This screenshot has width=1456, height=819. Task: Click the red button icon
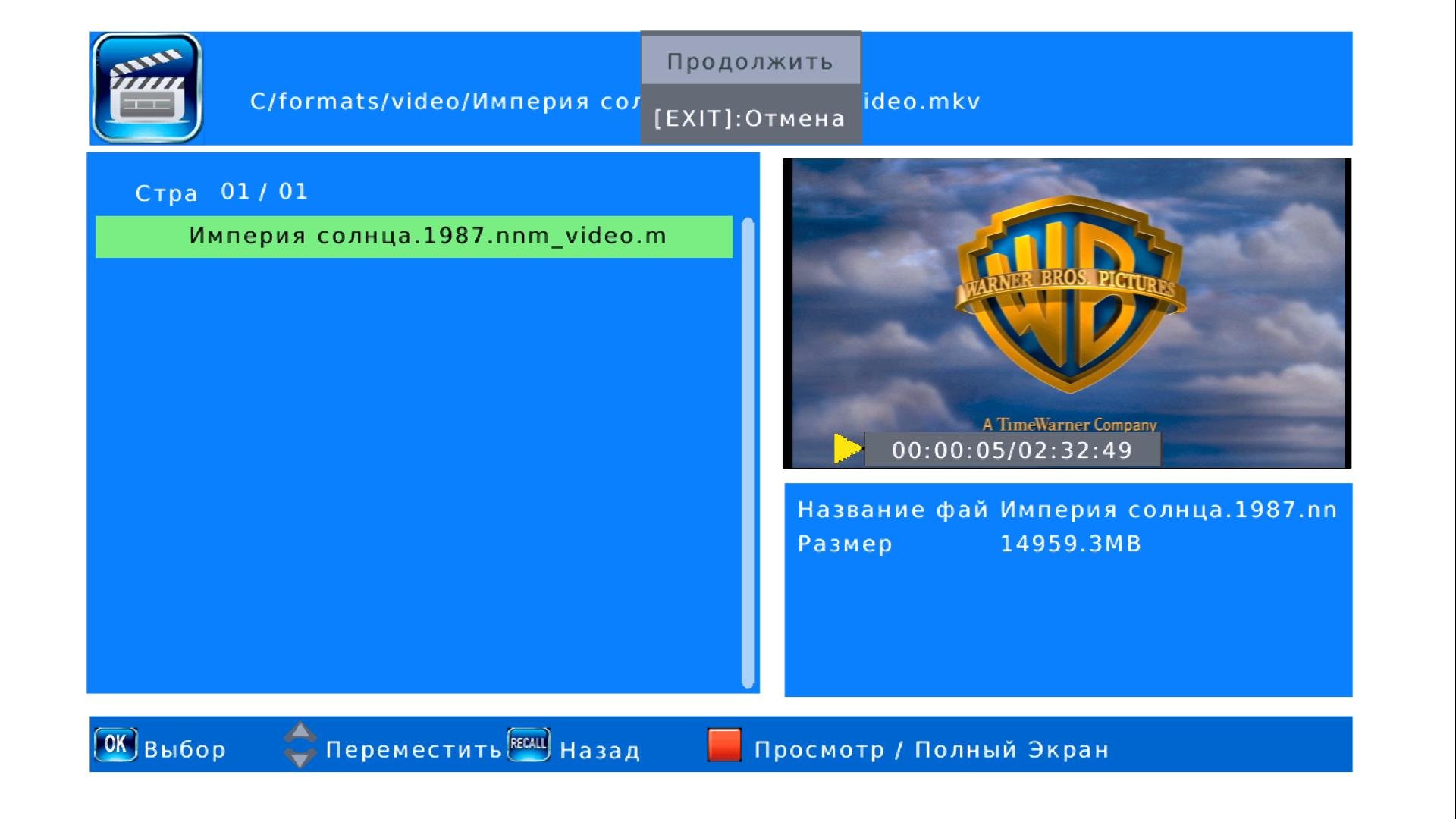pos(724,745)
